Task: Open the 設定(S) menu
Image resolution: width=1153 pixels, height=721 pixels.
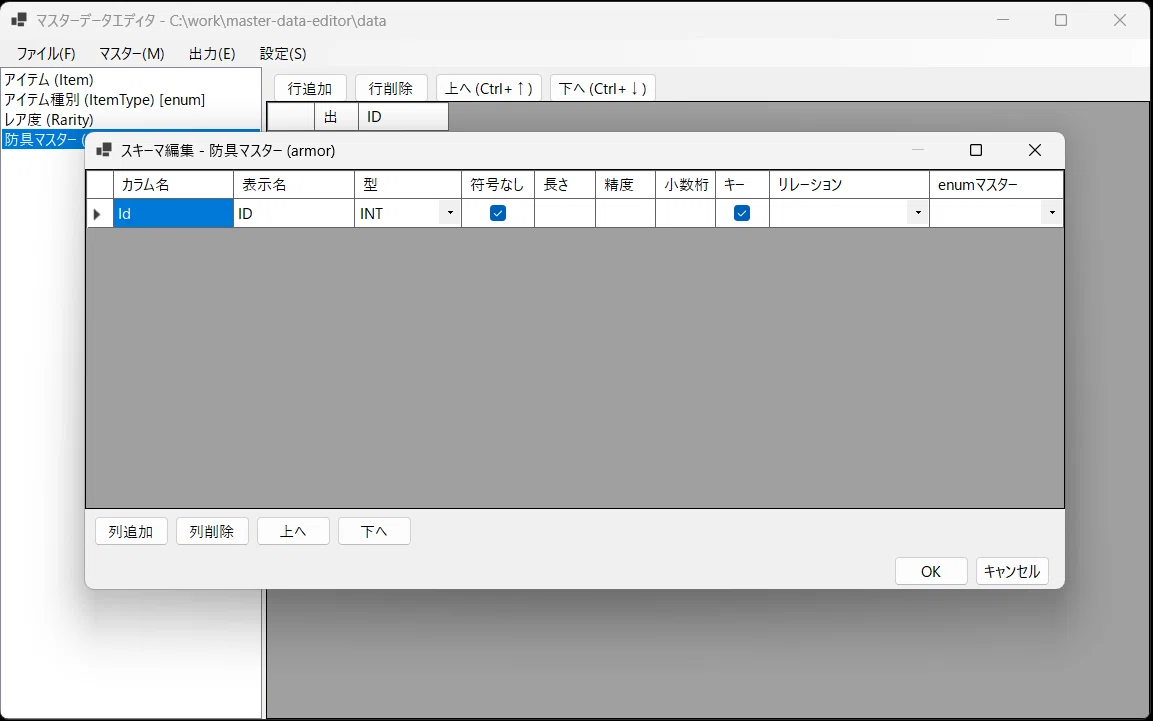Action: (282, 54)
